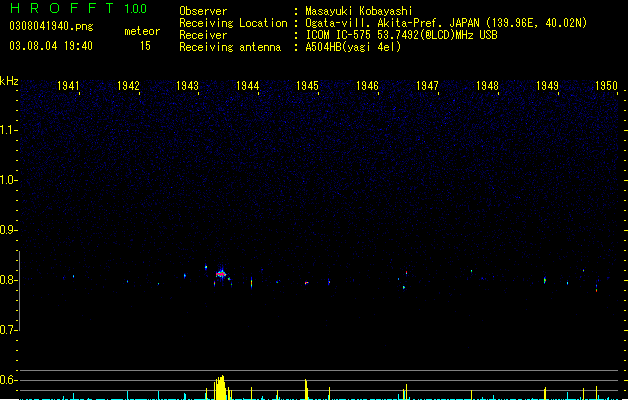629x400 pixels.
Task: Select the 03.08.04 19:40 timestamp
Action: [x=51, y=46]
